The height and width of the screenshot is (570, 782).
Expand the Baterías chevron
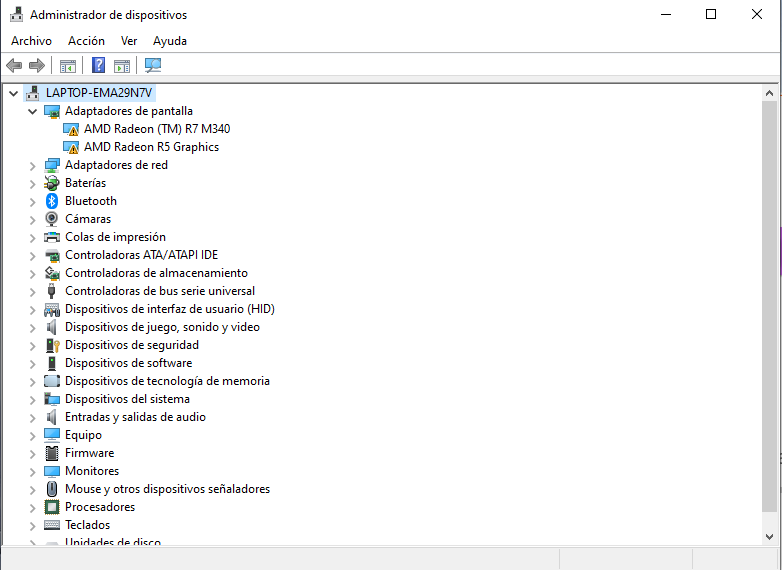pyautogui.click(x=32, y=184)
